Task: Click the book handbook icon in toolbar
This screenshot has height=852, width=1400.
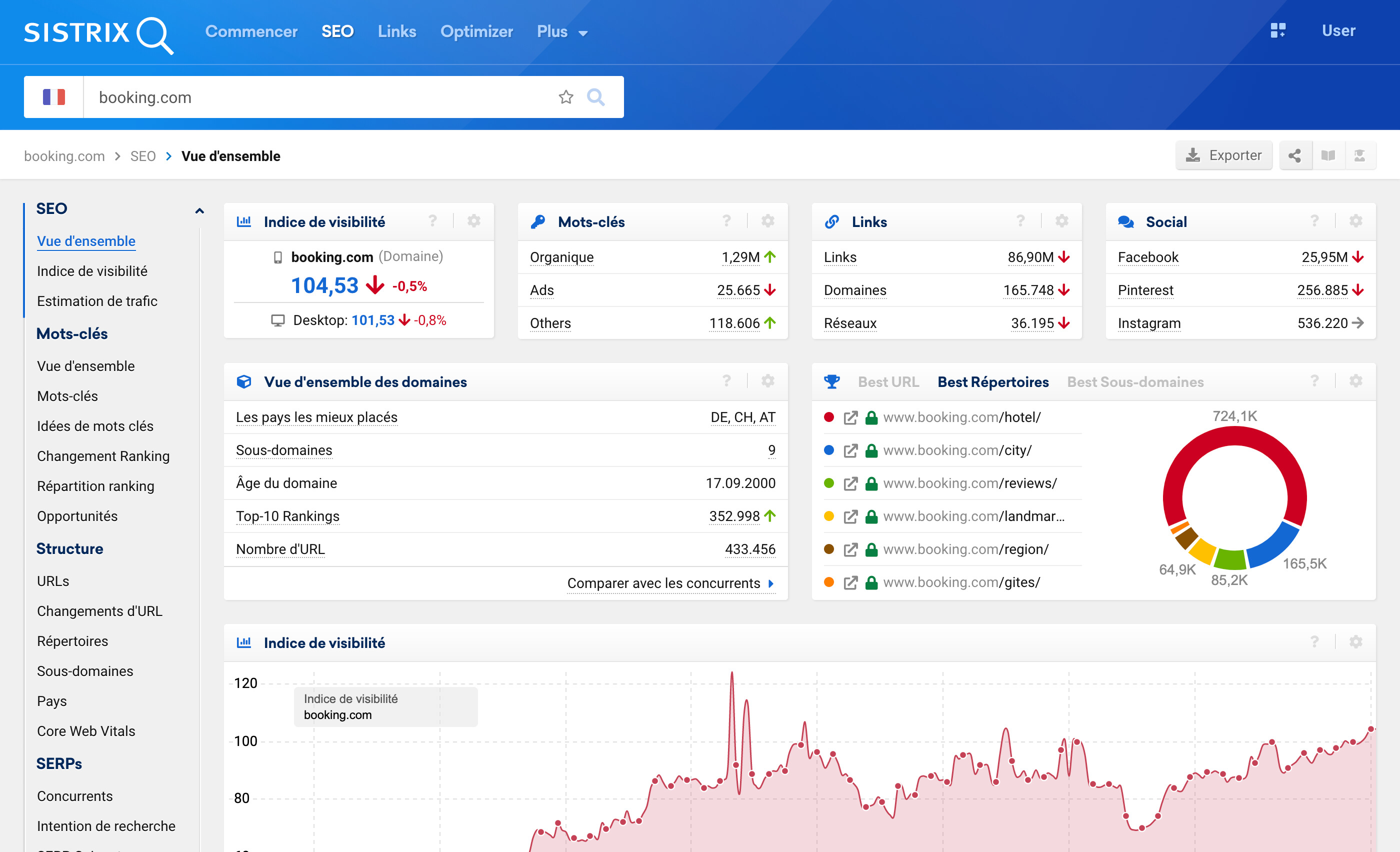Action: (x=1328, y=155)
